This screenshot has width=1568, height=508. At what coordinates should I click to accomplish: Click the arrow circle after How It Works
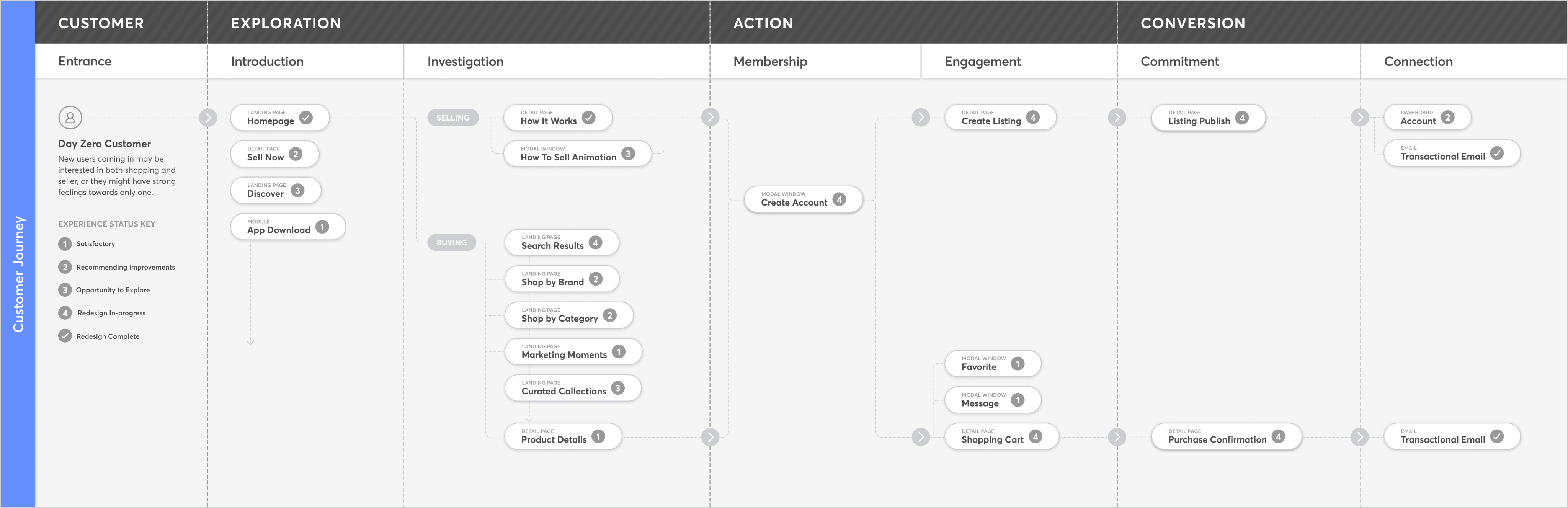(710, 118)
